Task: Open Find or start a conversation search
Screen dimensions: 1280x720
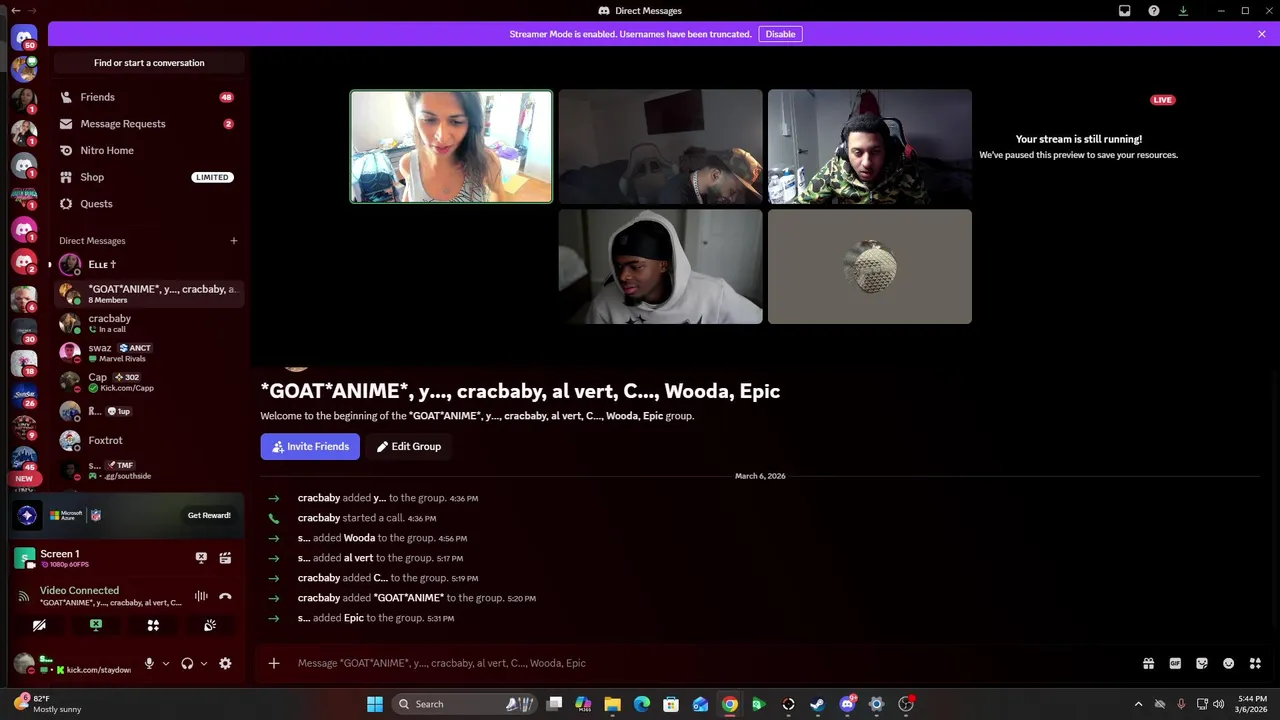Action: [x=149, y=63]
